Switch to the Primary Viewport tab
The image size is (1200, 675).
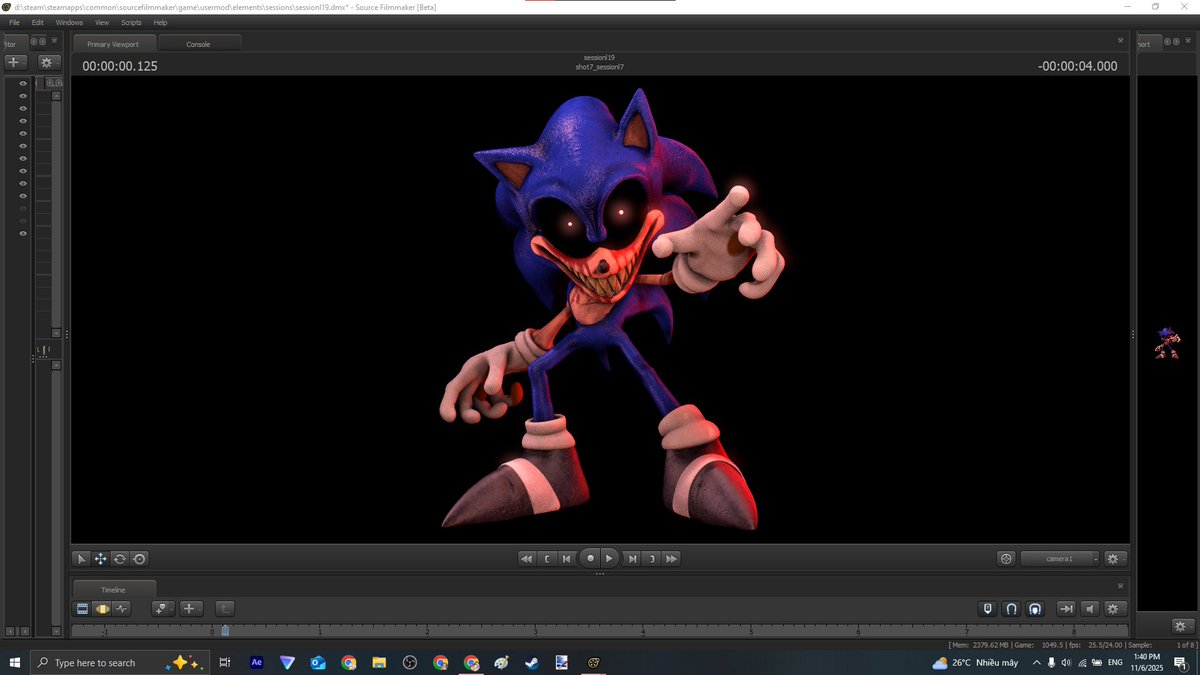[113, 44]
